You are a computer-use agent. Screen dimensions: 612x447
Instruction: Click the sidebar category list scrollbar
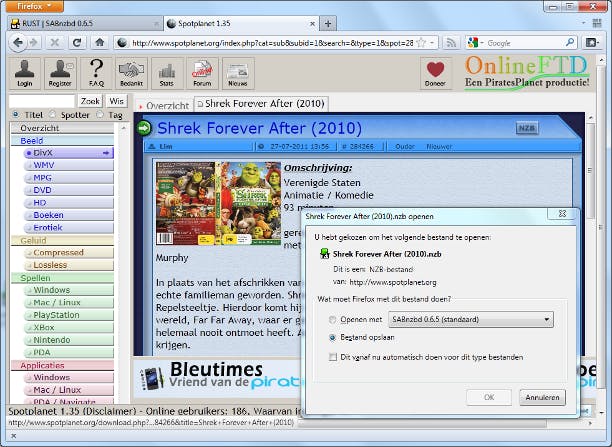[124, 264]
